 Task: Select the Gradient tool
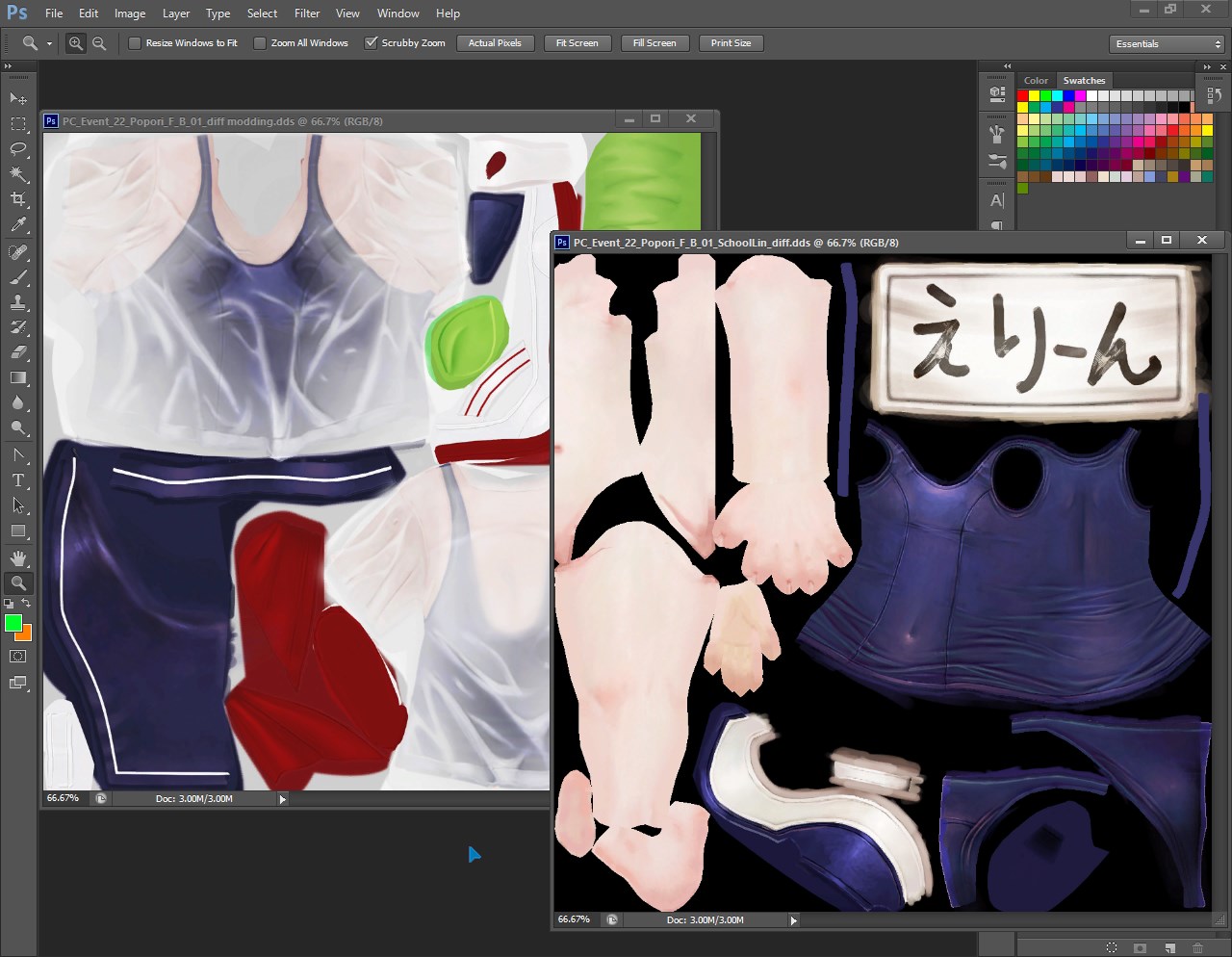(x=18, y=378)
